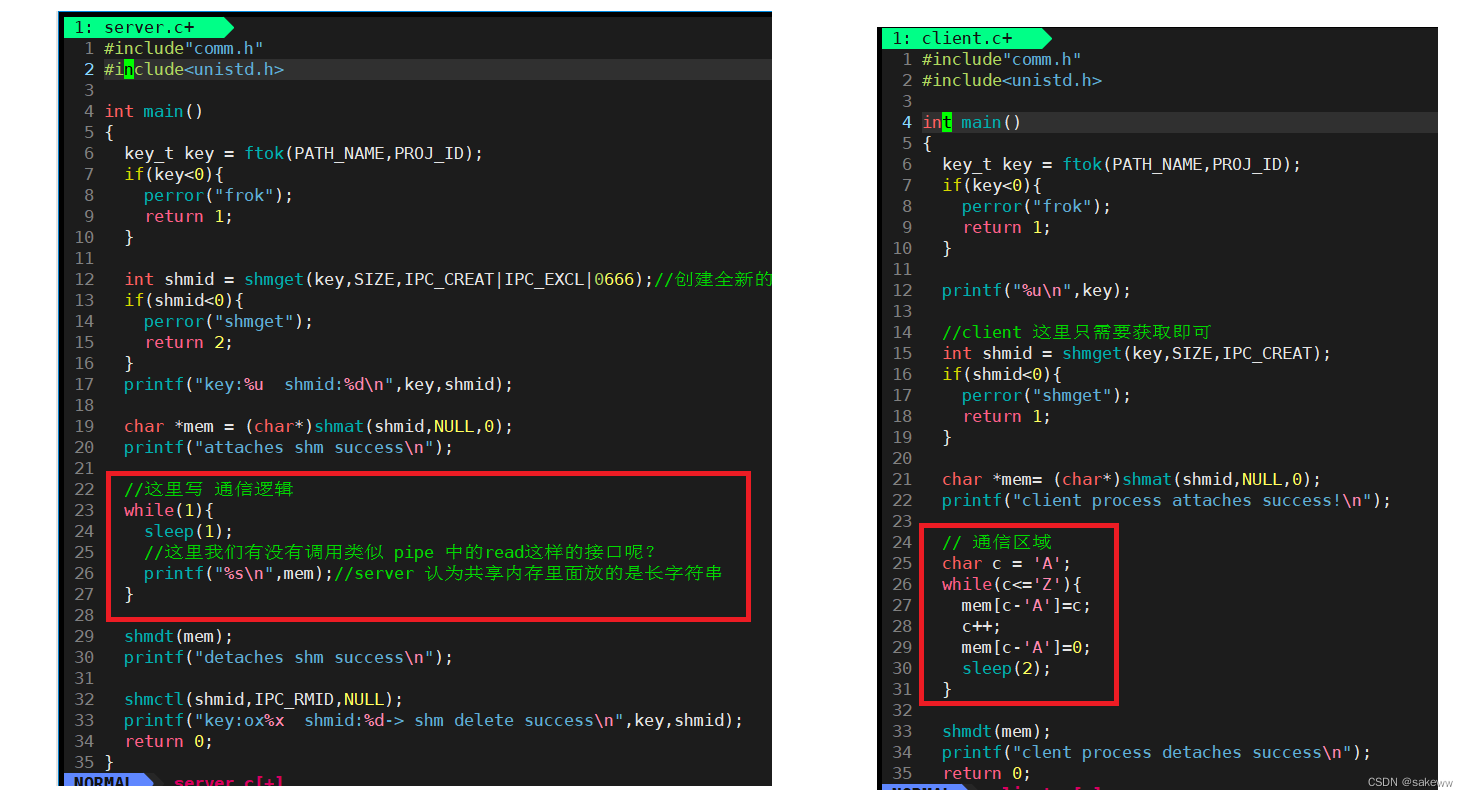Click #include"comm.h" line in client.c
1468x797 pixels.
1002,59
